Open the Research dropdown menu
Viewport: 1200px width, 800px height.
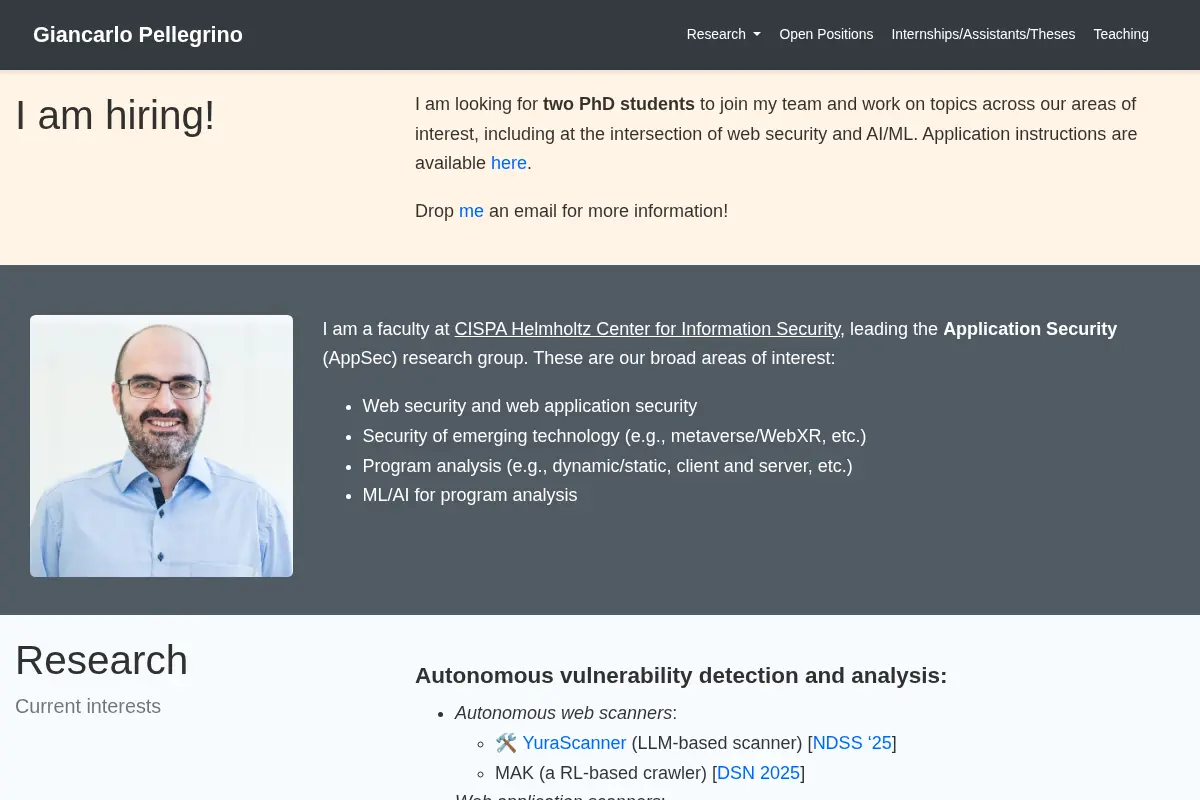point(723,34)
